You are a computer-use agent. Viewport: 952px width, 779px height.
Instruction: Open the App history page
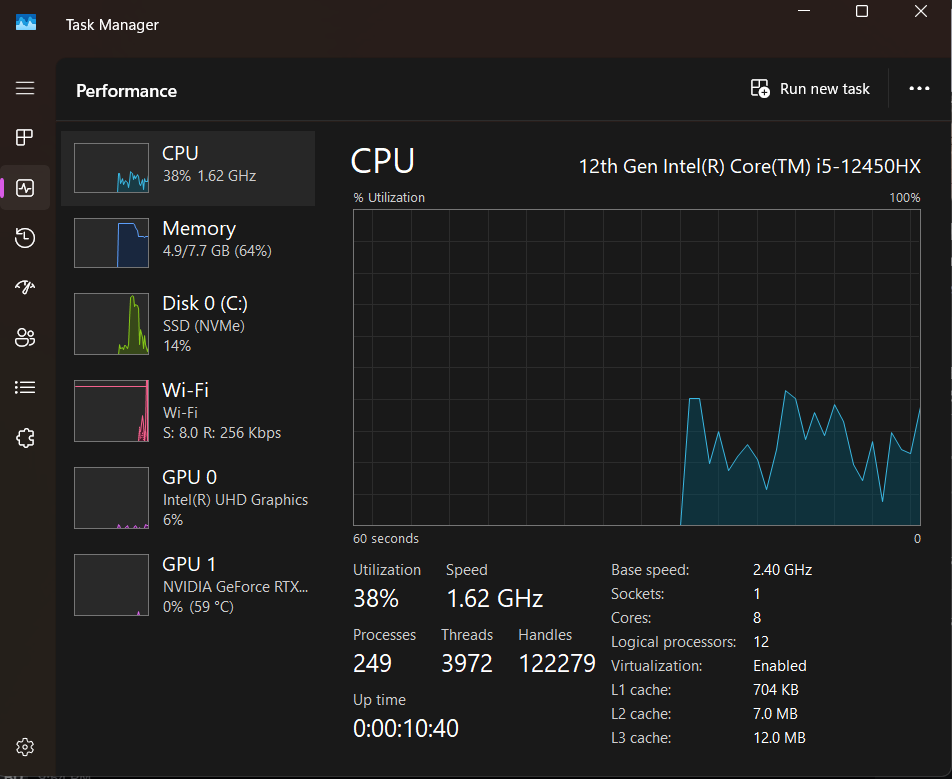(x=25, y=237)
